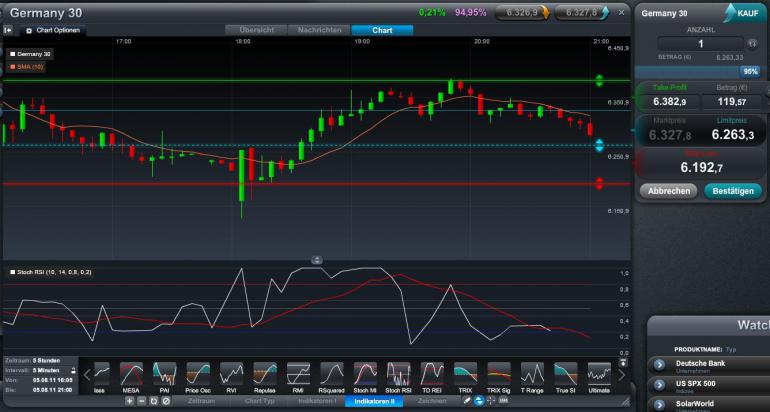
Task: Expand the Deutsche Bank watchlist entry
Action: 659,364
